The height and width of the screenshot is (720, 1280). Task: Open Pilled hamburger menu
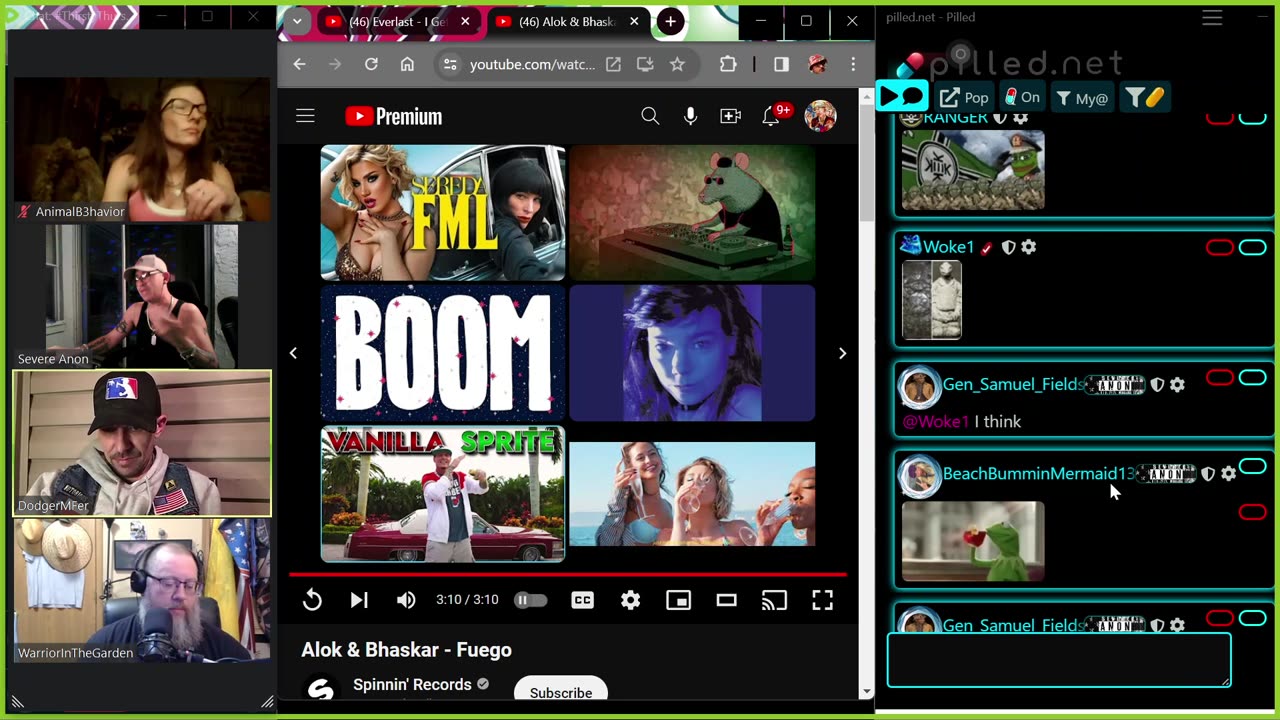1212,18
